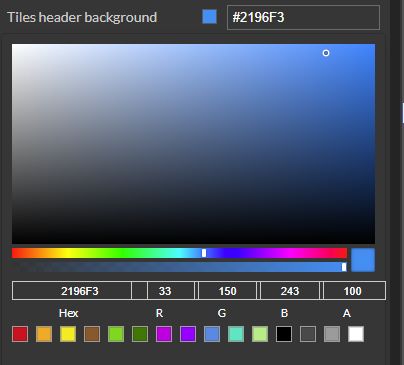Click the A label under the fields
404x365 pixels.
tap(347, 313)
